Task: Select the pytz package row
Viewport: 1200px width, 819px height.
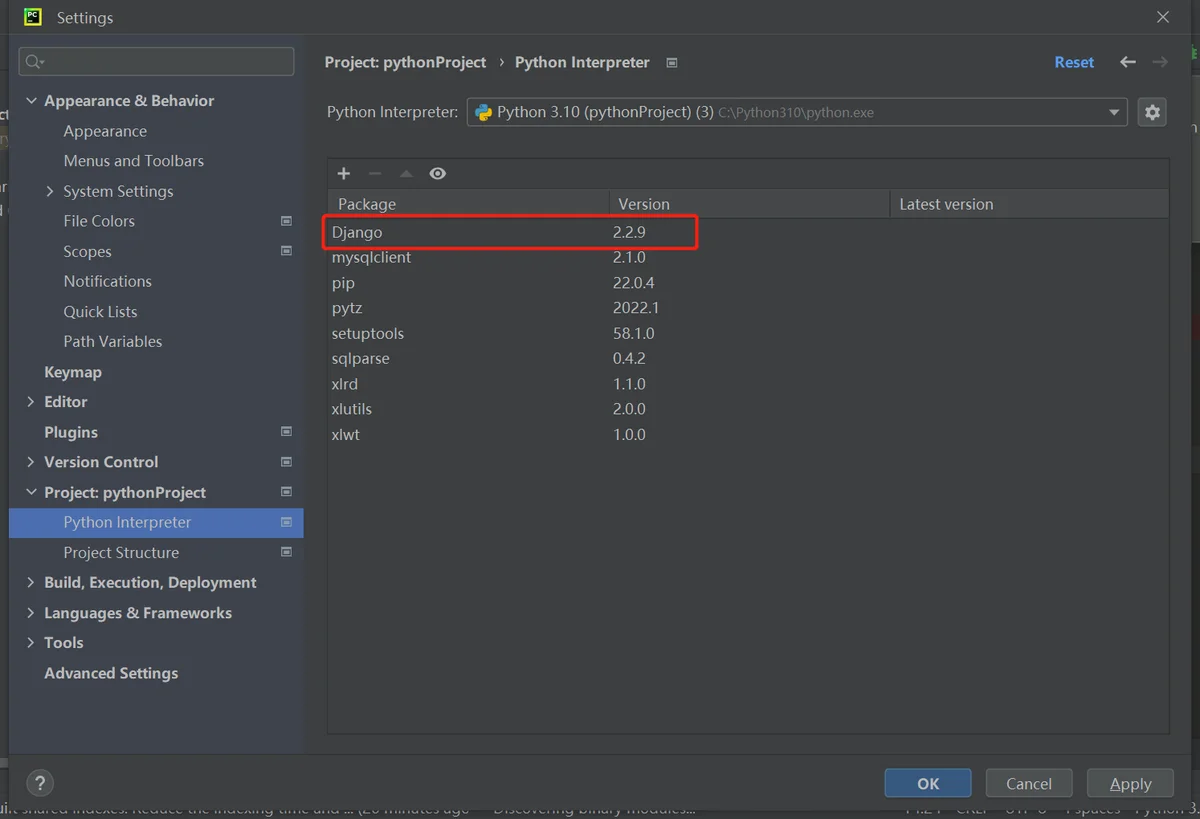Action: point(748,308)
